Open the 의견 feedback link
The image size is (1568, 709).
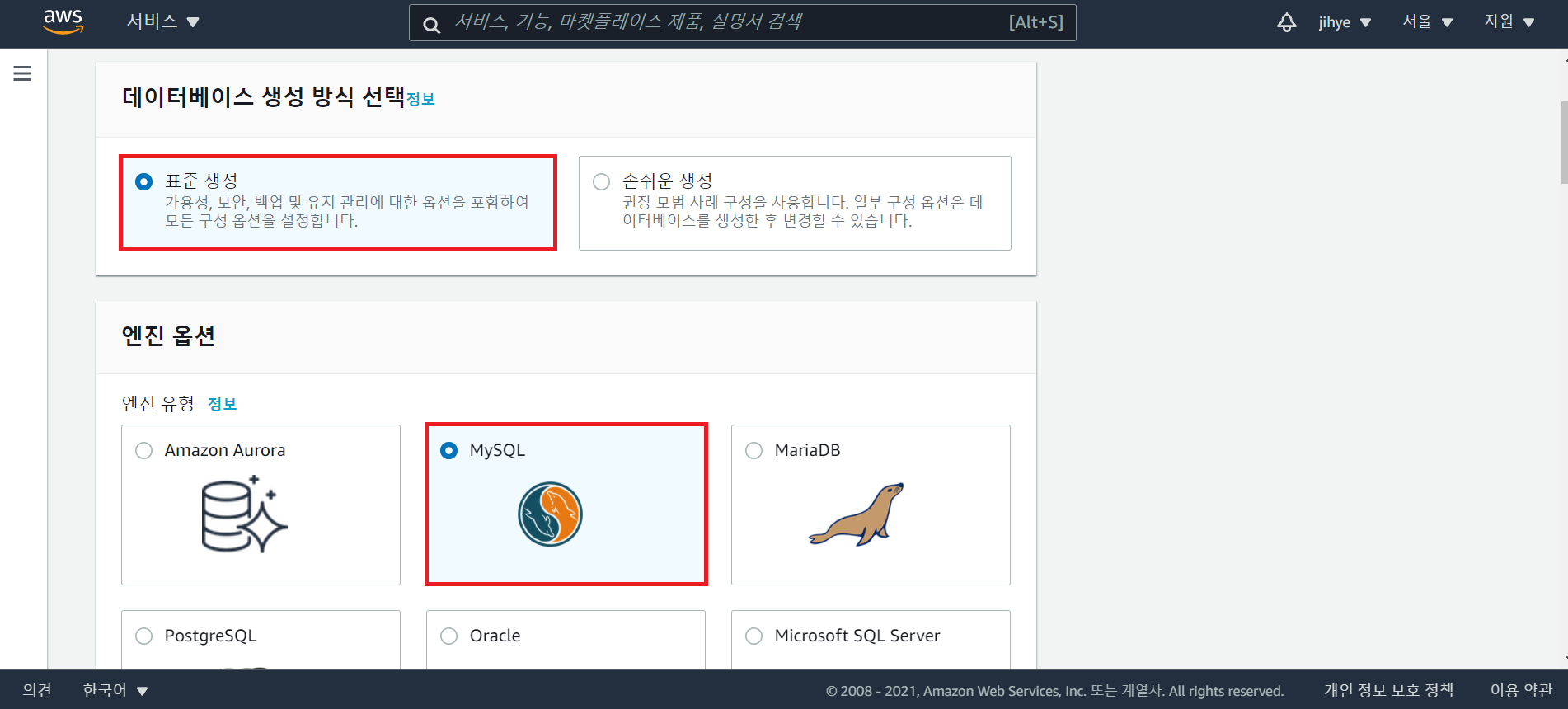tap(37, 690)
